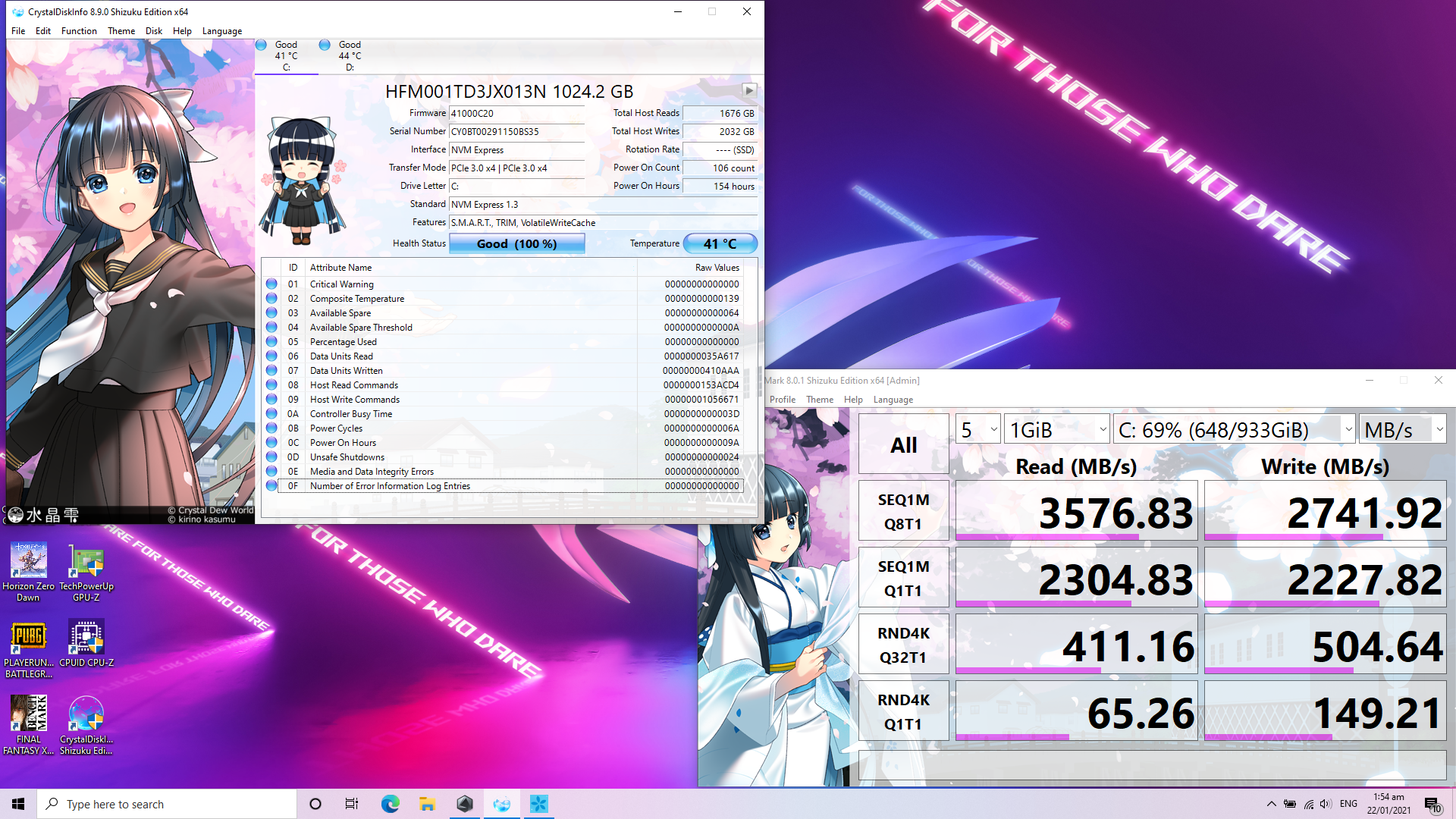
Task: Open the Theme menu in CrystalDiskMark
Action: tap(820, 400)
